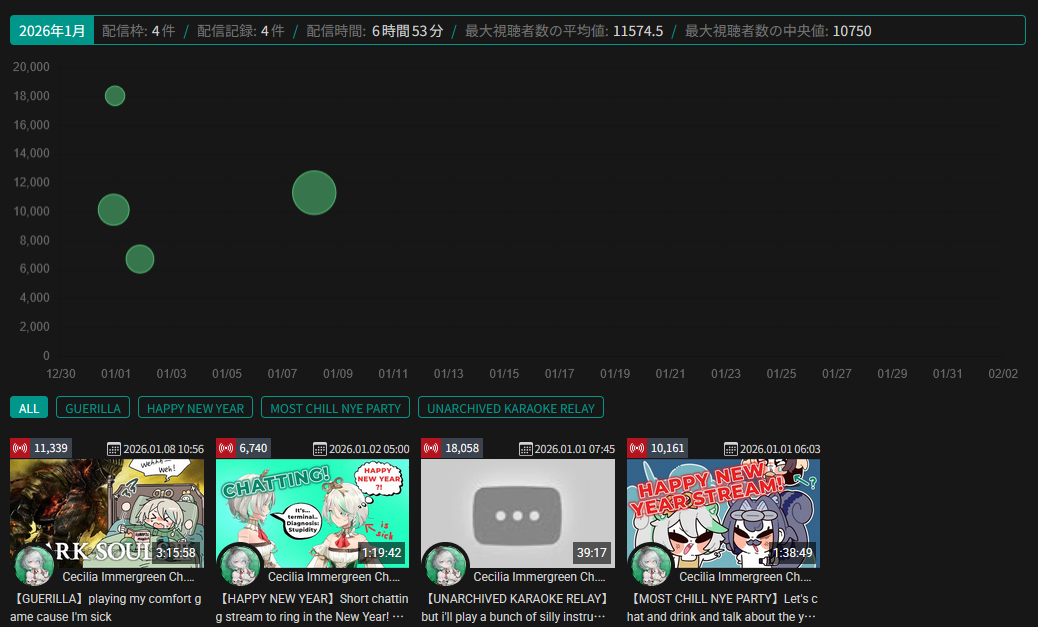Click the live viewer icon beside 11,339
The image size is (1038, 627).
(x=20, y=448)
